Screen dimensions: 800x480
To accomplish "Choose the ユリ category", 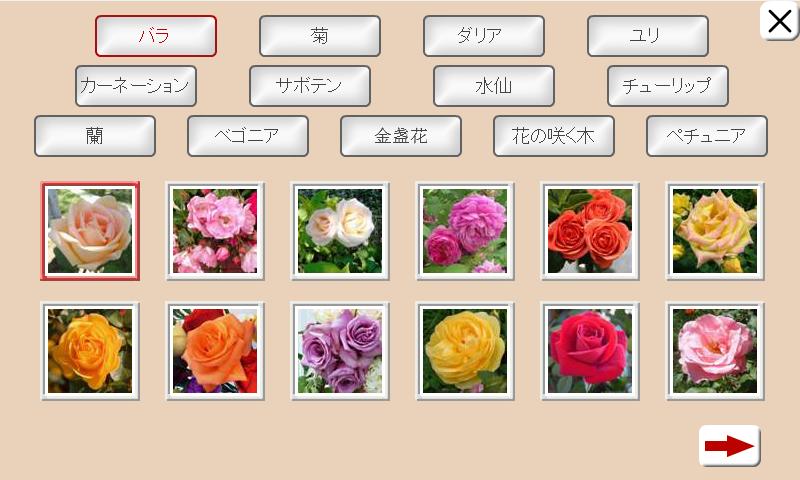I will click(648, 36).
